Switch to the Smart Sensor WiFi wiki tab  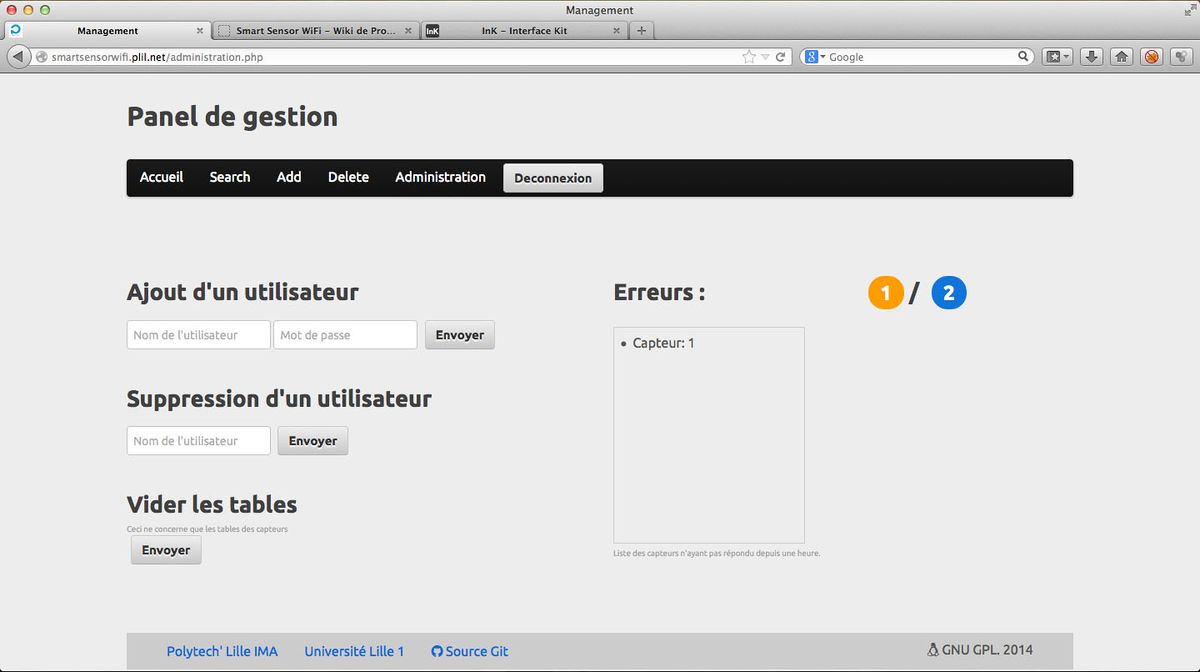point(315,31)
